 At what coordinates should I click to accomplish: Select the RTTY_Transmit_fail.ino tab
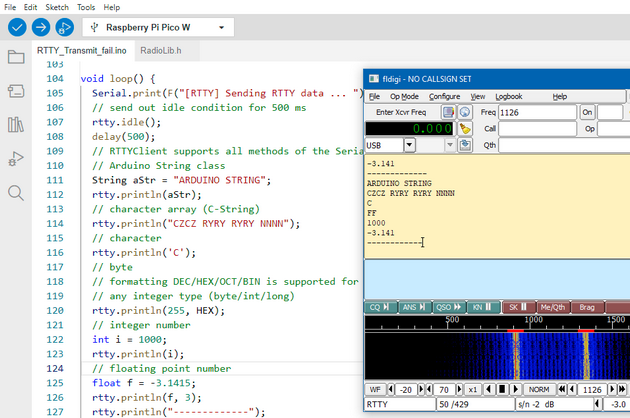click(82, 51)
